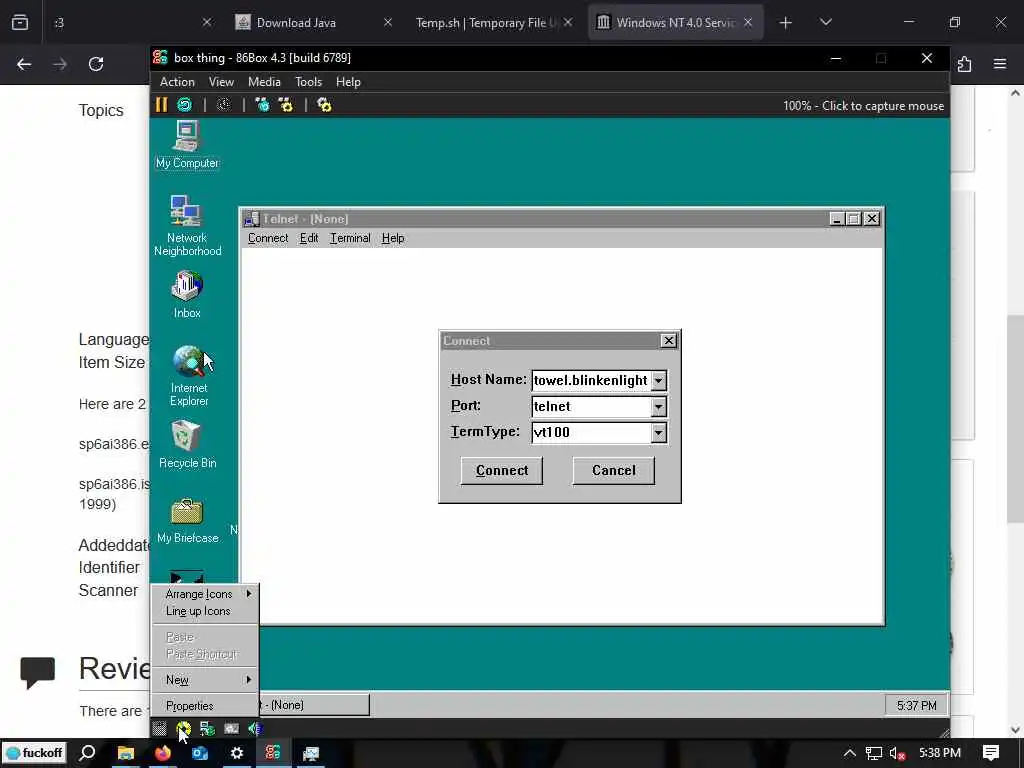Image resolution: width=1024 pixels, height=768 pixels.
Task: Open 86Box Action menu
Action: (177, 82)
